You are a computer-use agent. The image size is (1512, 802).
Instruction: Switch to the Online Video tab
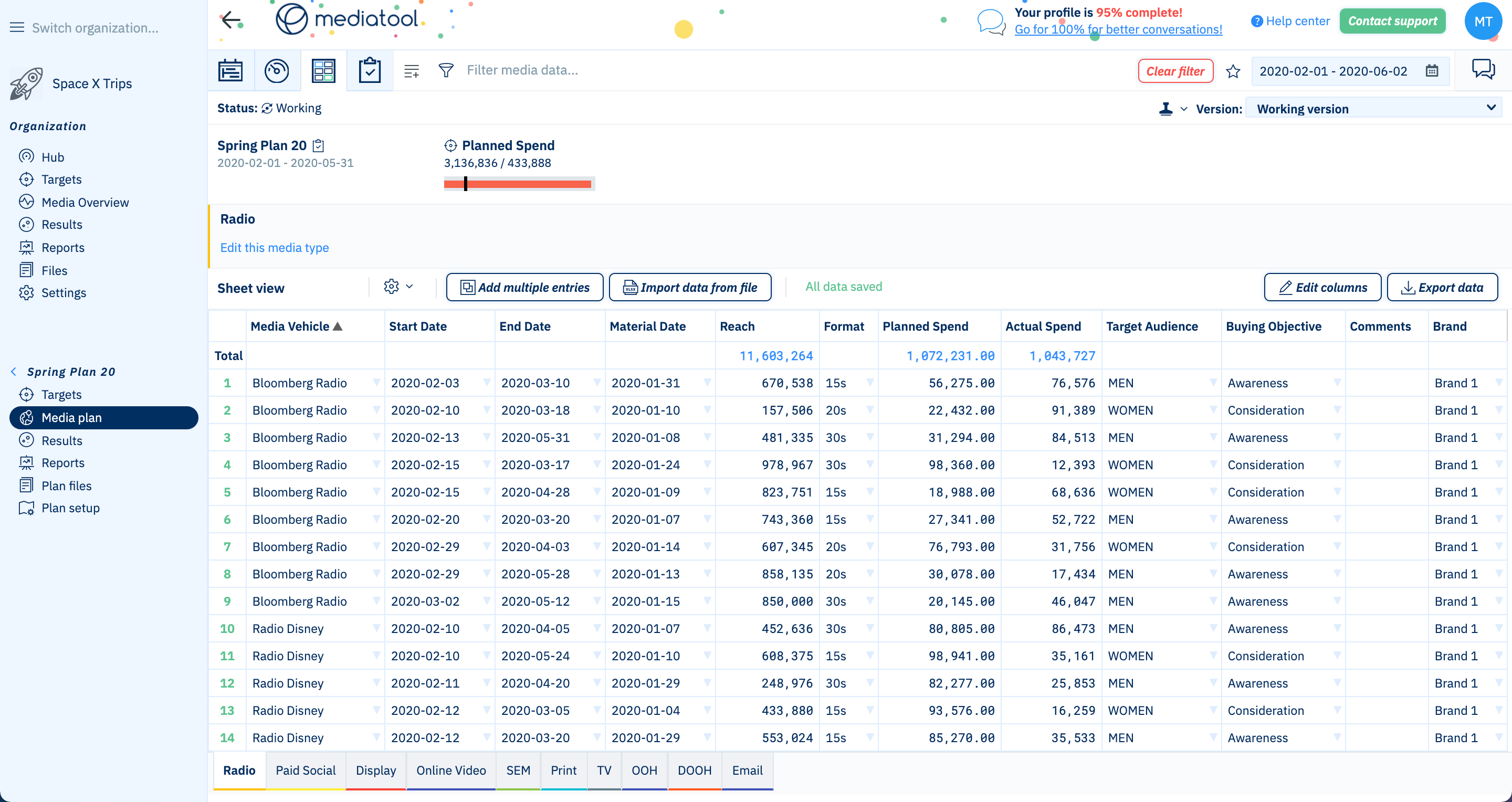(451, 771)
